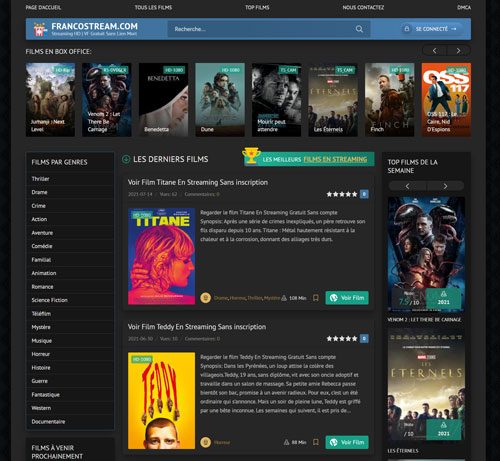Click the FrancoStream popcorn logo

click(40, 29)
